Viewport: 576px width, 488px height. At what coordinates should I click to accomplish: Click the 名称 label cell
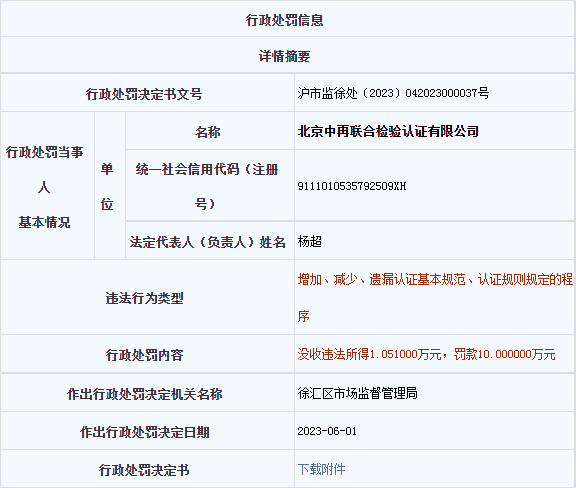tap(210, 131)
